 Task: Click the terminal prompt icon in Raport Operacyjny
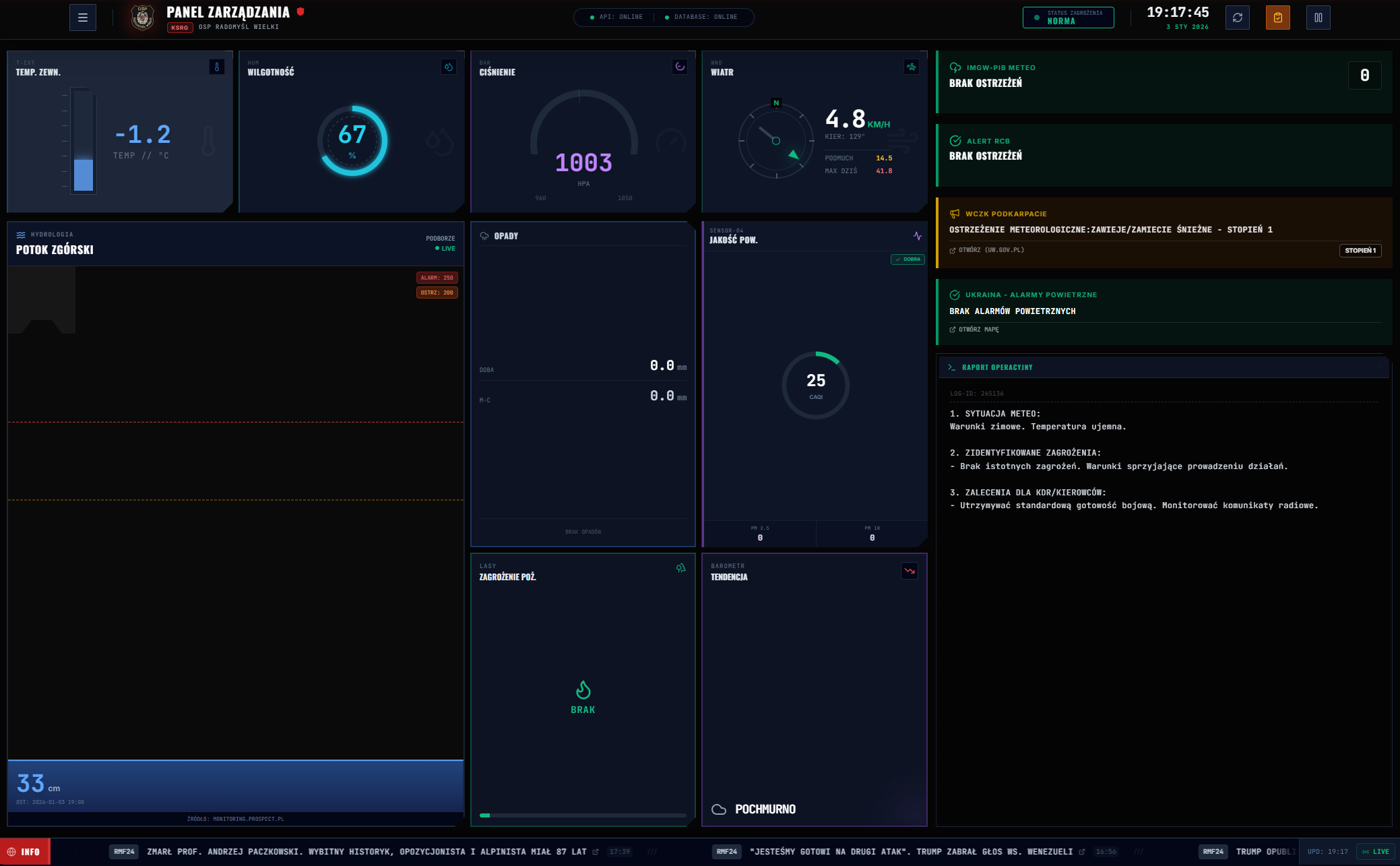click(x=952, y=367)
